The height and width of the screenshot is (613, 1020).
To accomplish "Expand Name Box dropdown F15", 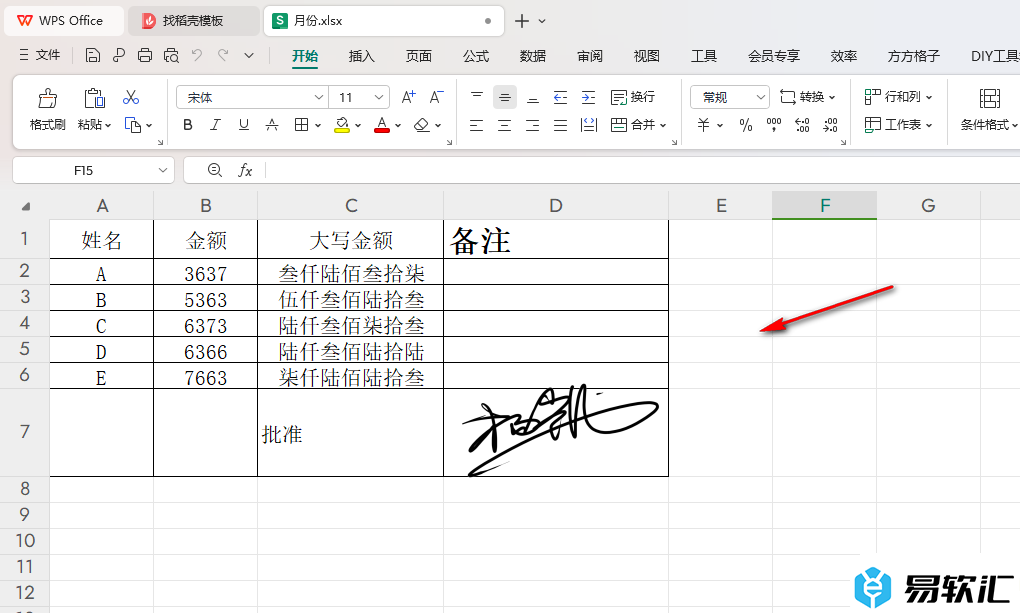I will [x=163, y=170].
